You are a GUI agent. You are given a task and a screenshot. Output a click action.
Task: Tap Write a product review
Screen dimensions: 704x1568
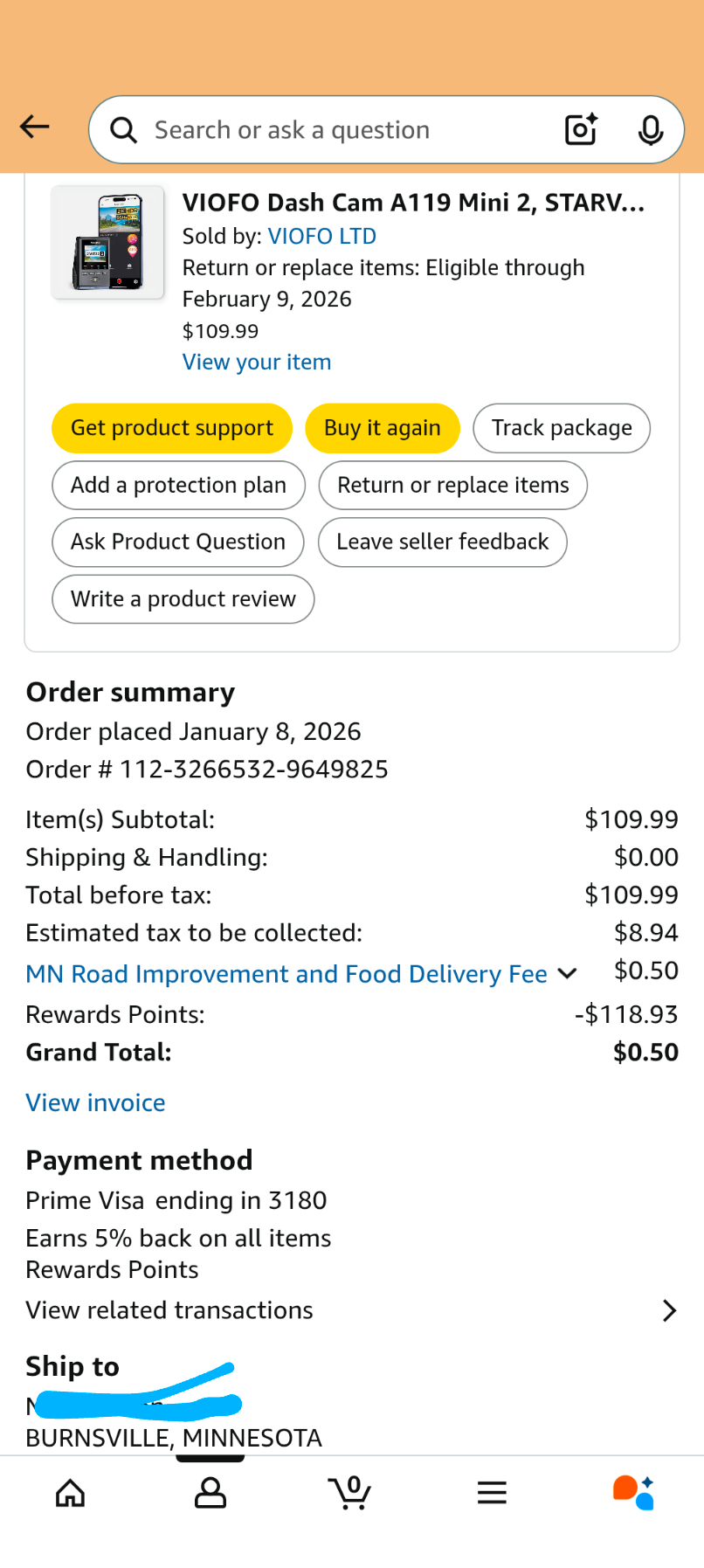point(183,599)
